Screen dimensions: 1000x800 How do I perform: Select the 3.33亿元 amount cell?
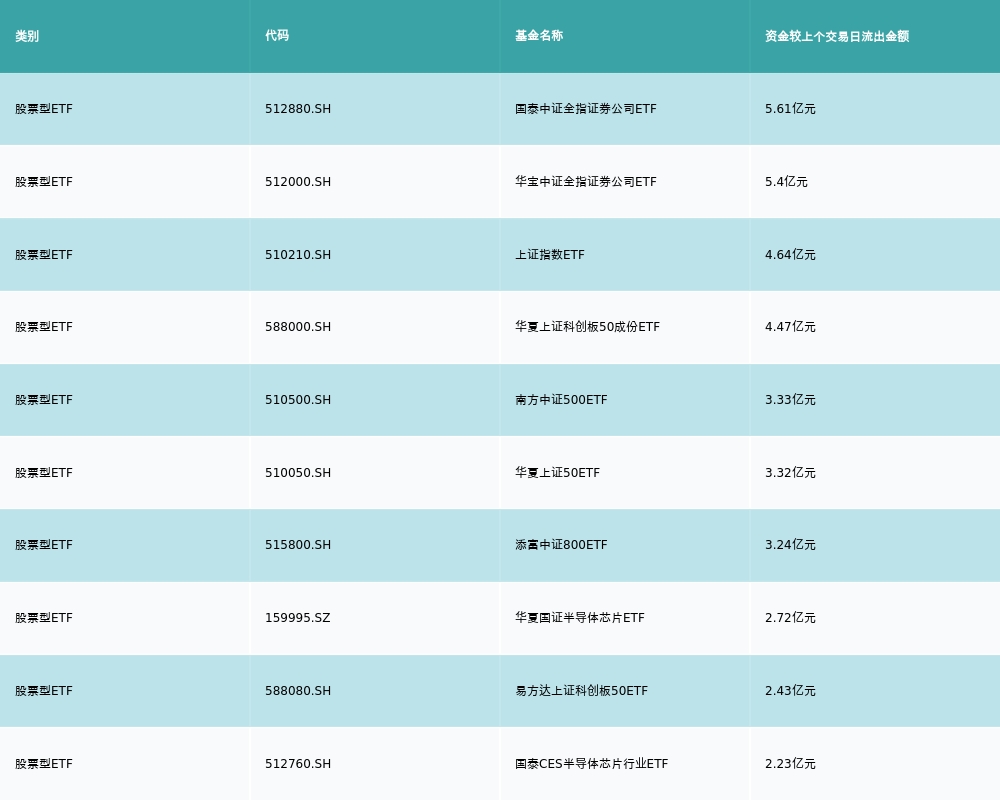[x=790, y=400]
